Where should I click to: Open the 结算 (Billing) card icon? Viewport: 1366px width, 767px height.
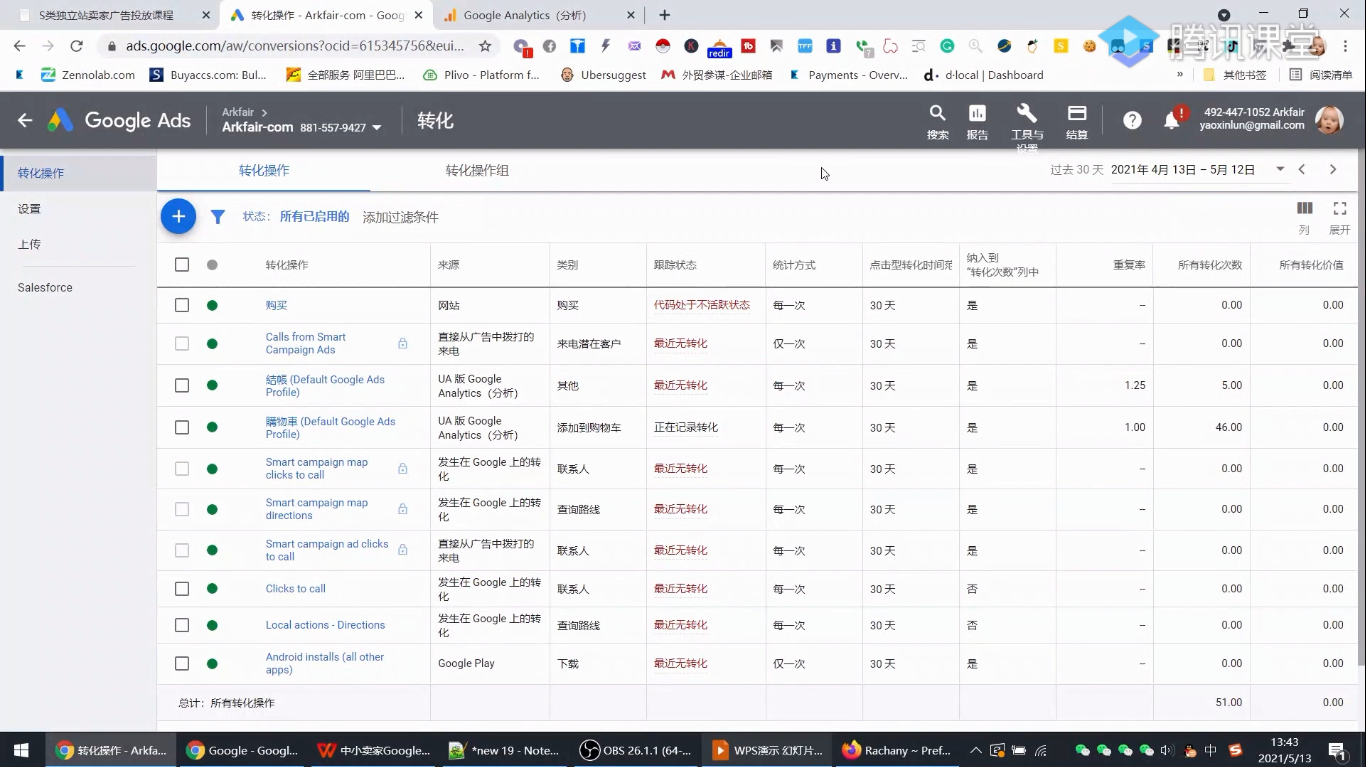1076,119
